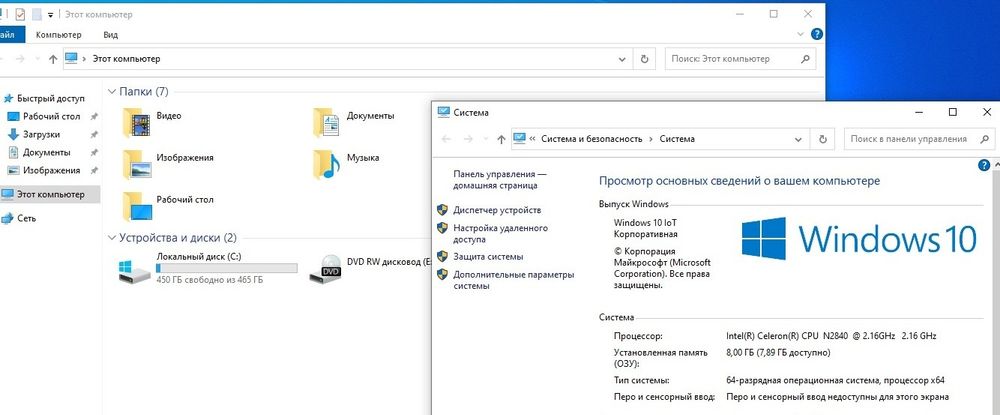Refresh the Explorer address bar

click(x=644, y=59)
